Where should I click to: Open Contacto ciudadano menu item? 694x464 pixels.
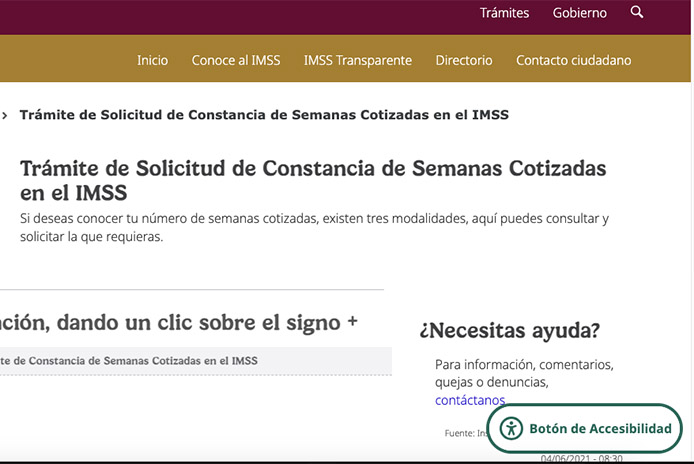573,60
